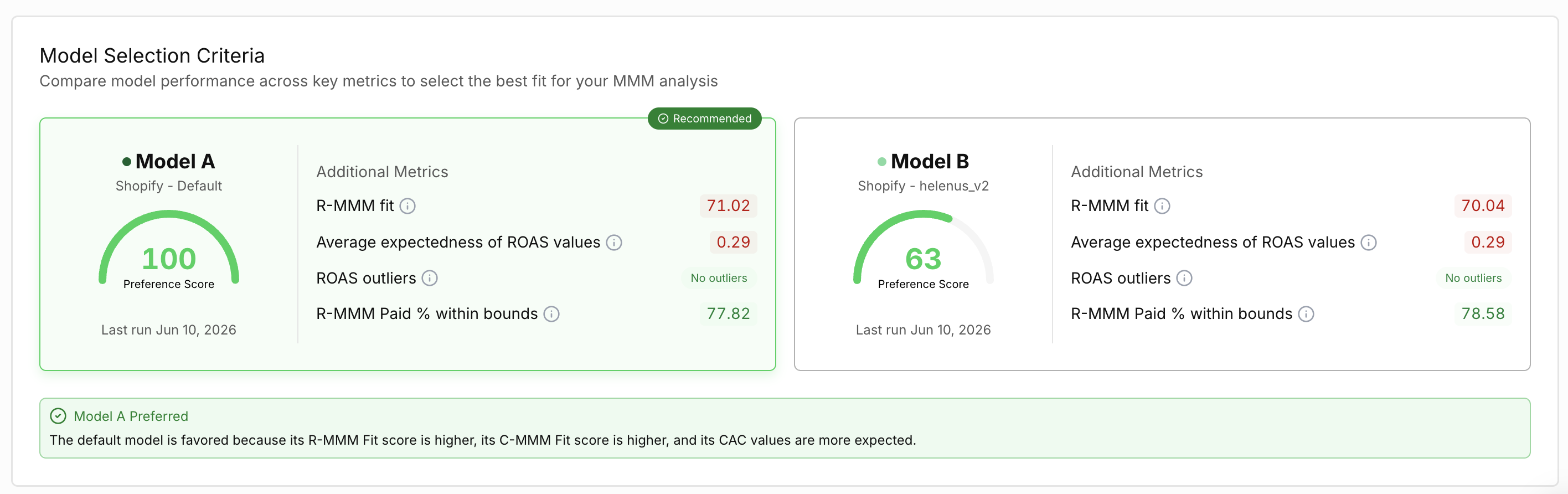Click Model B within bounds value 78.58

click(1483, 313)
